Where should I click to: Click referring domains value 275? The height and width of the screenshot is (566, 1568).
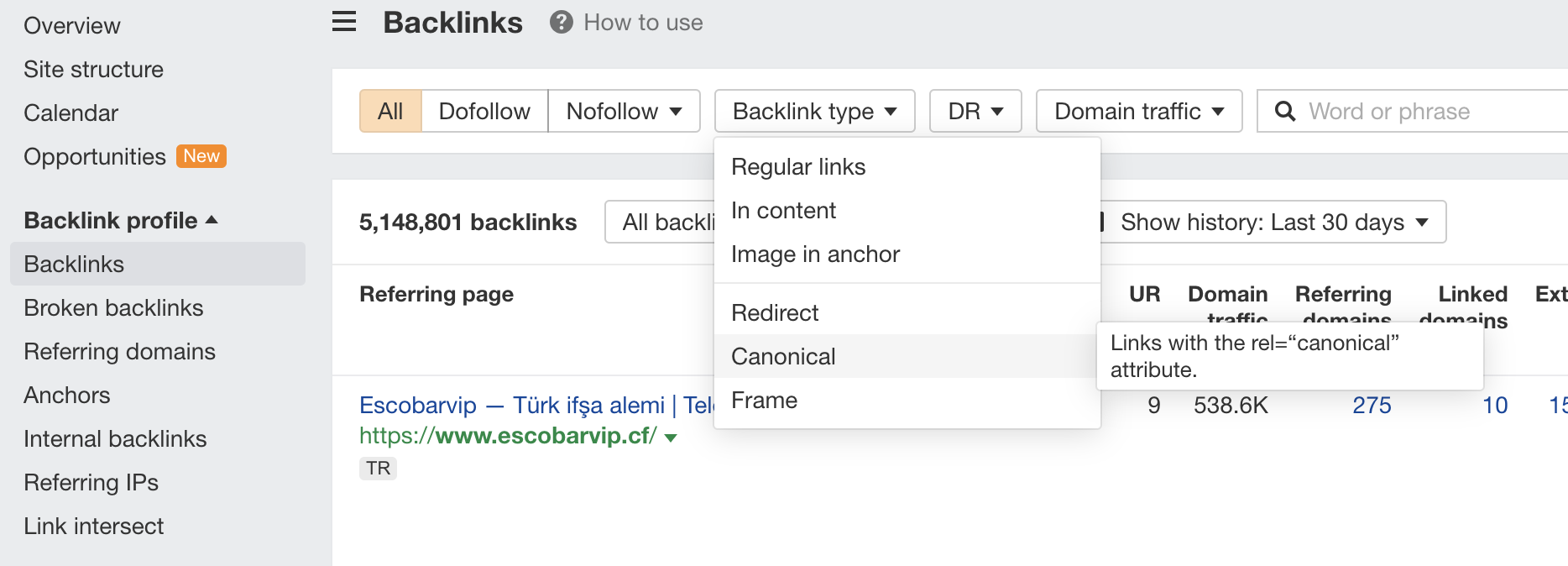tap(1372, 405)
